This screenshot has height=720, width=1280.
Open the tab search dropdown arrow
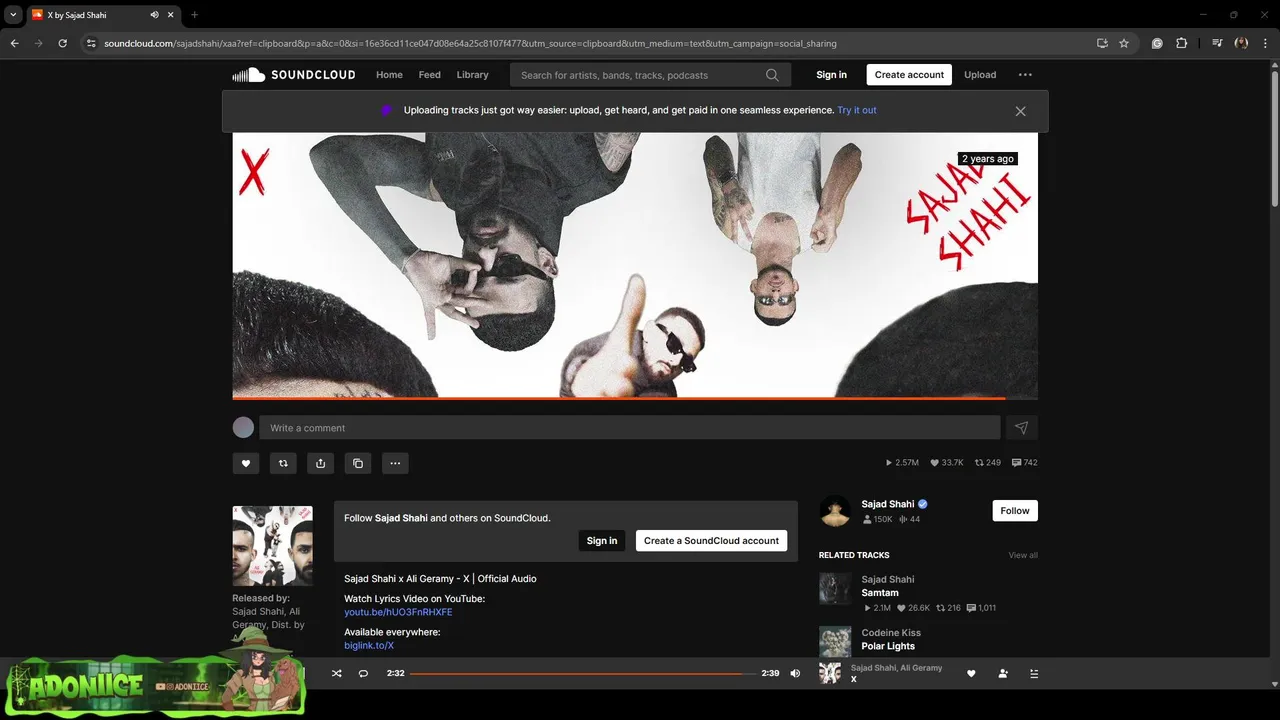(x=13, y=15)
